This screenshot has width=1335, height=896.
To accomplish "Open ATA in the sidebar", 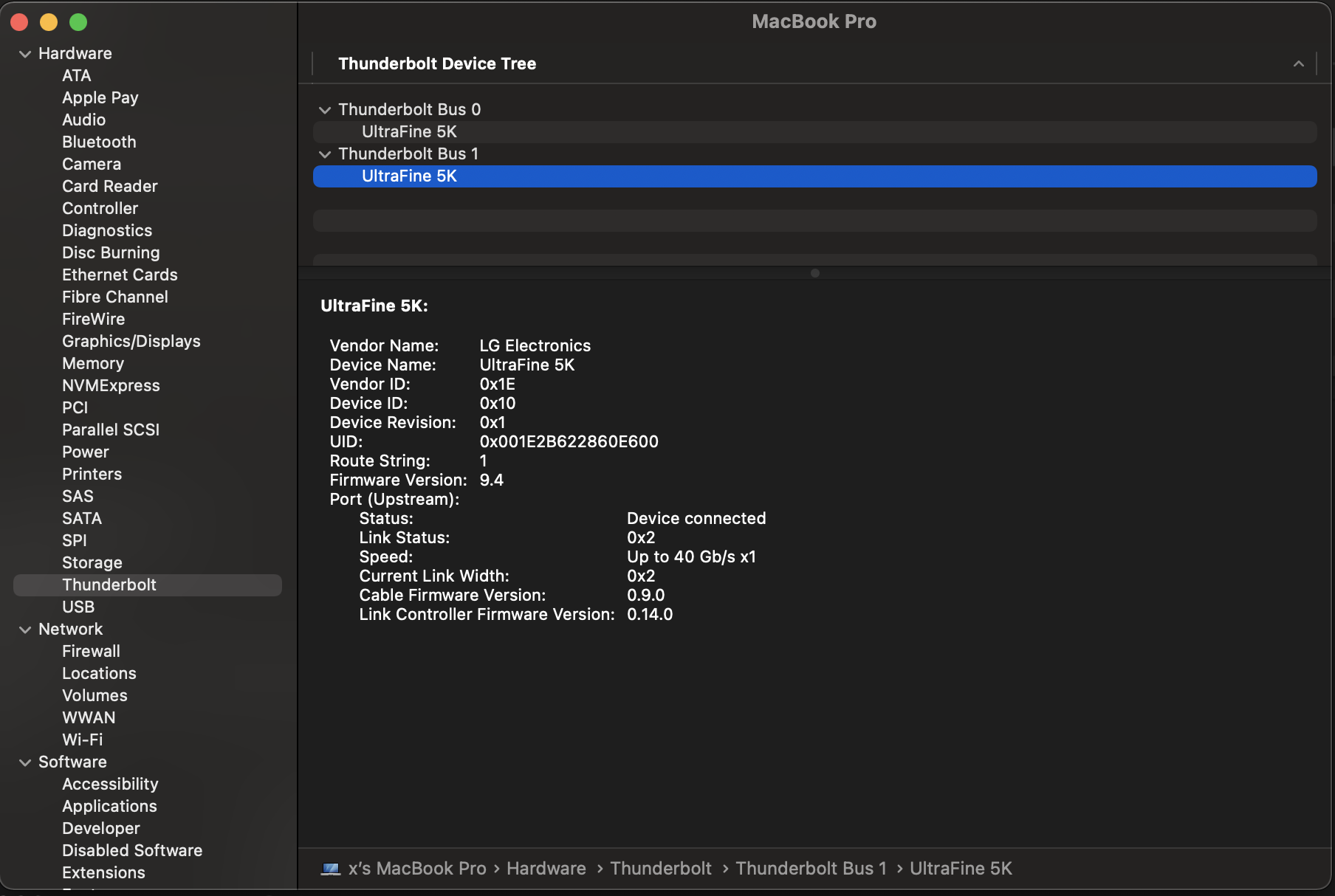I will click(77, 76).
